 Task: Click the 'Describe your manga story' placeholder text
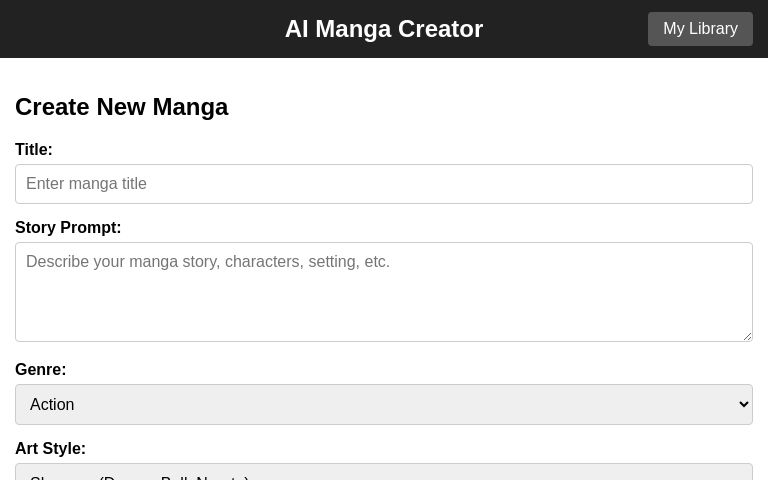click(x=208, y=262)
